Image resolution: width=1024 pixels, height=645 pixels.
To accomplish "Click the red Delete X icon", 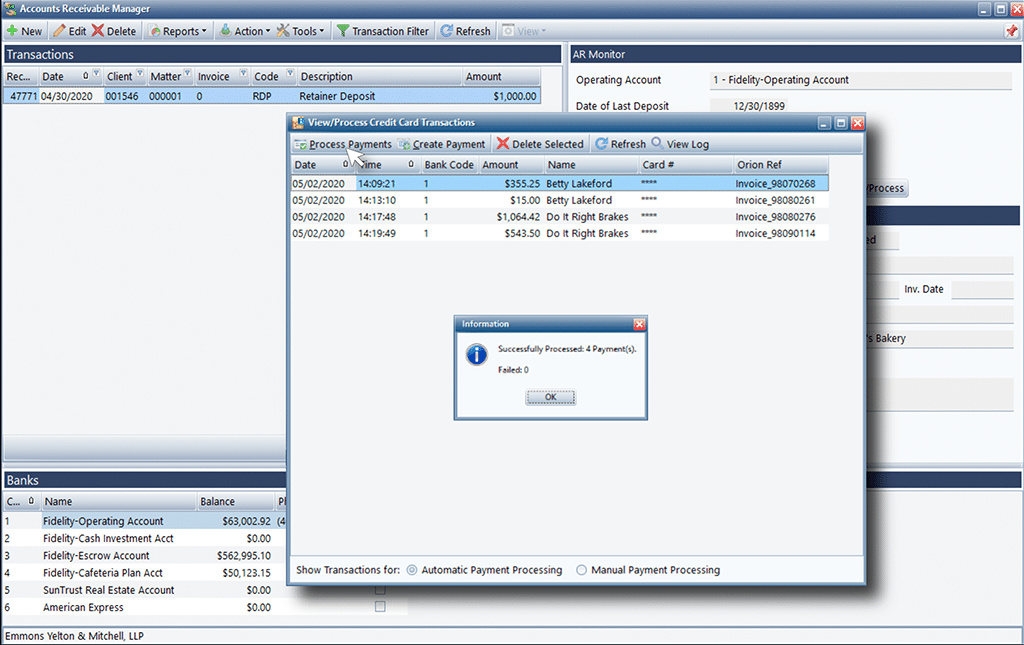I will click(x=99, y=31).
